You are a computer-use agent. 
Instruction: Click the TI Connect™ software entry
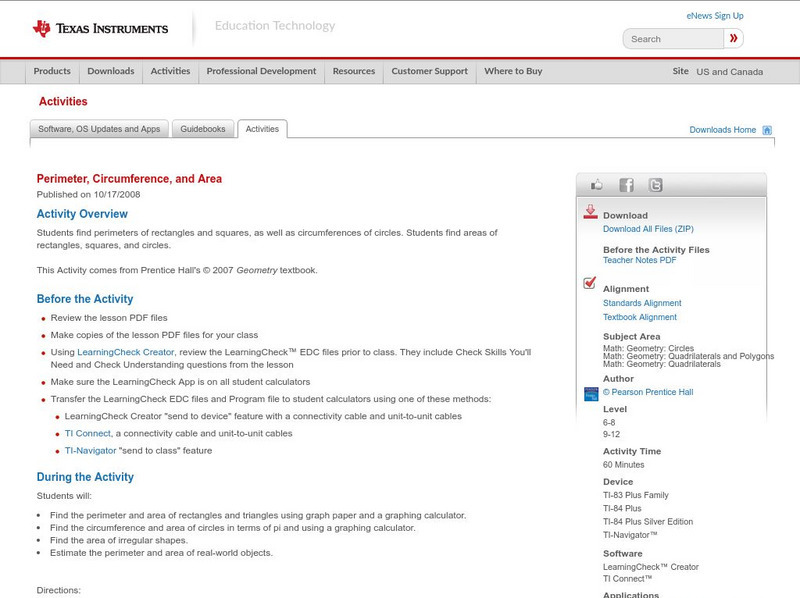(628, 579)
